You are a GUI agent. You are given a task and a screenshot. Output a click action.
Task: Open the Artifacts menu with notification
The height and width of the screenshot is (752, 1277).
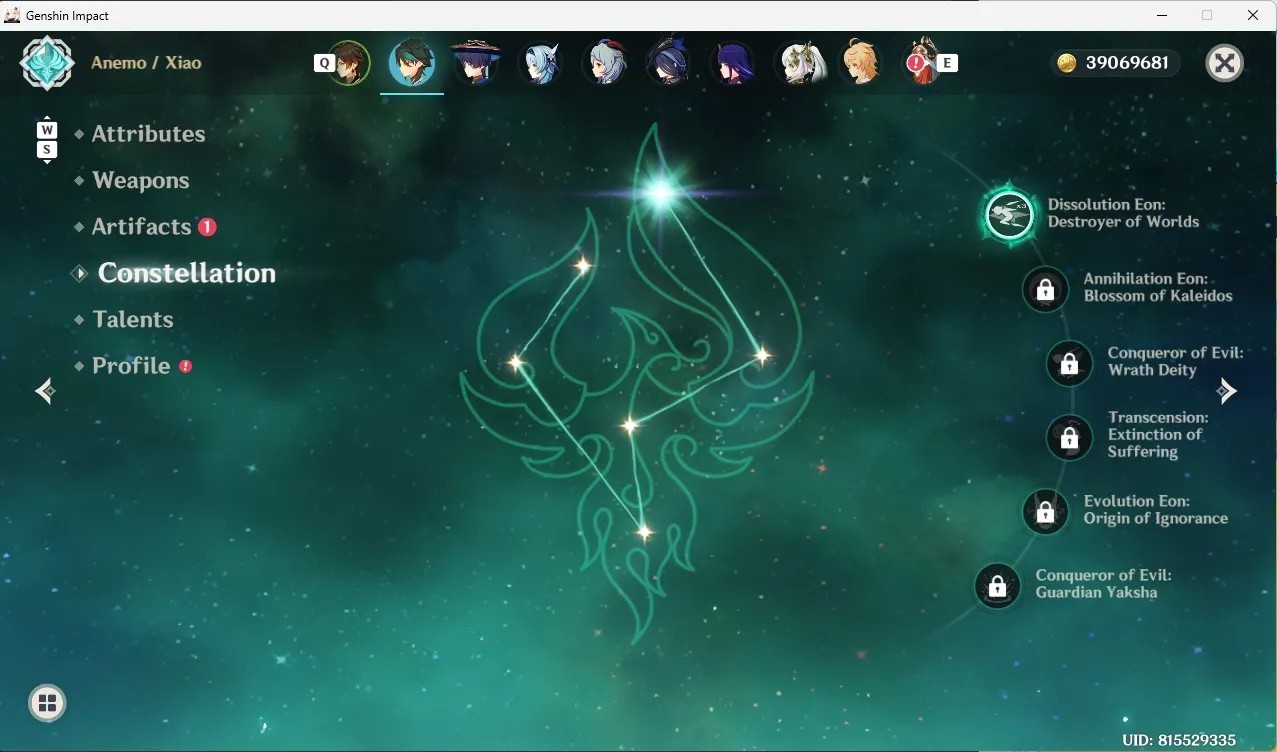tap(142, 227)
